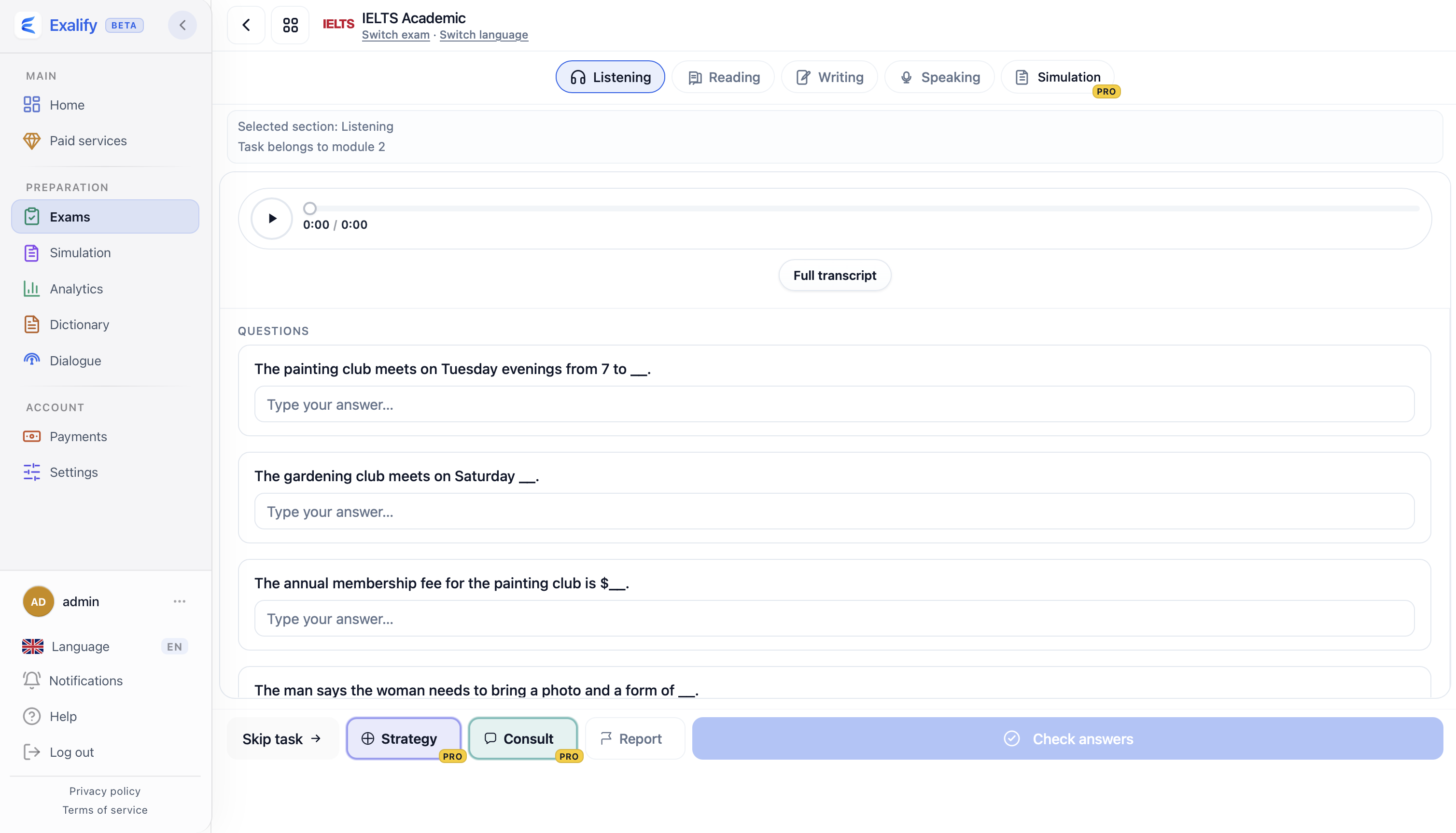Open the exam grid icon
The height and width of the screenshot is (833, 1456).
click(290, 25)
